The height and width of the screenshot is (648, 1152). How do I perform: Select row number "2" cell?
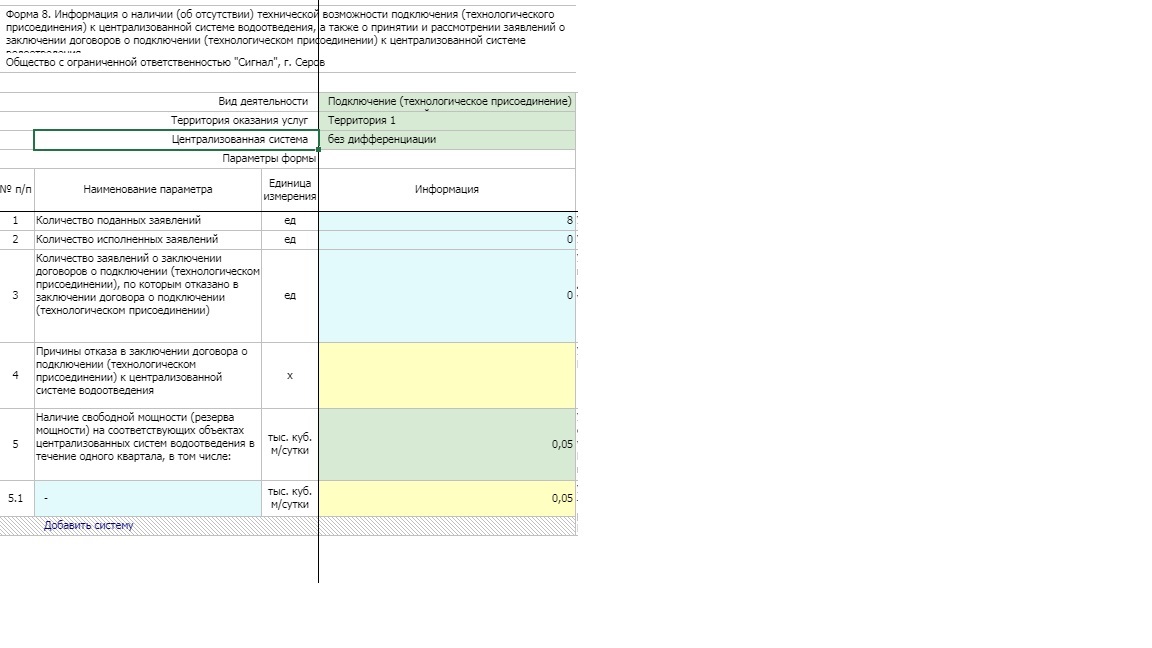16,240
